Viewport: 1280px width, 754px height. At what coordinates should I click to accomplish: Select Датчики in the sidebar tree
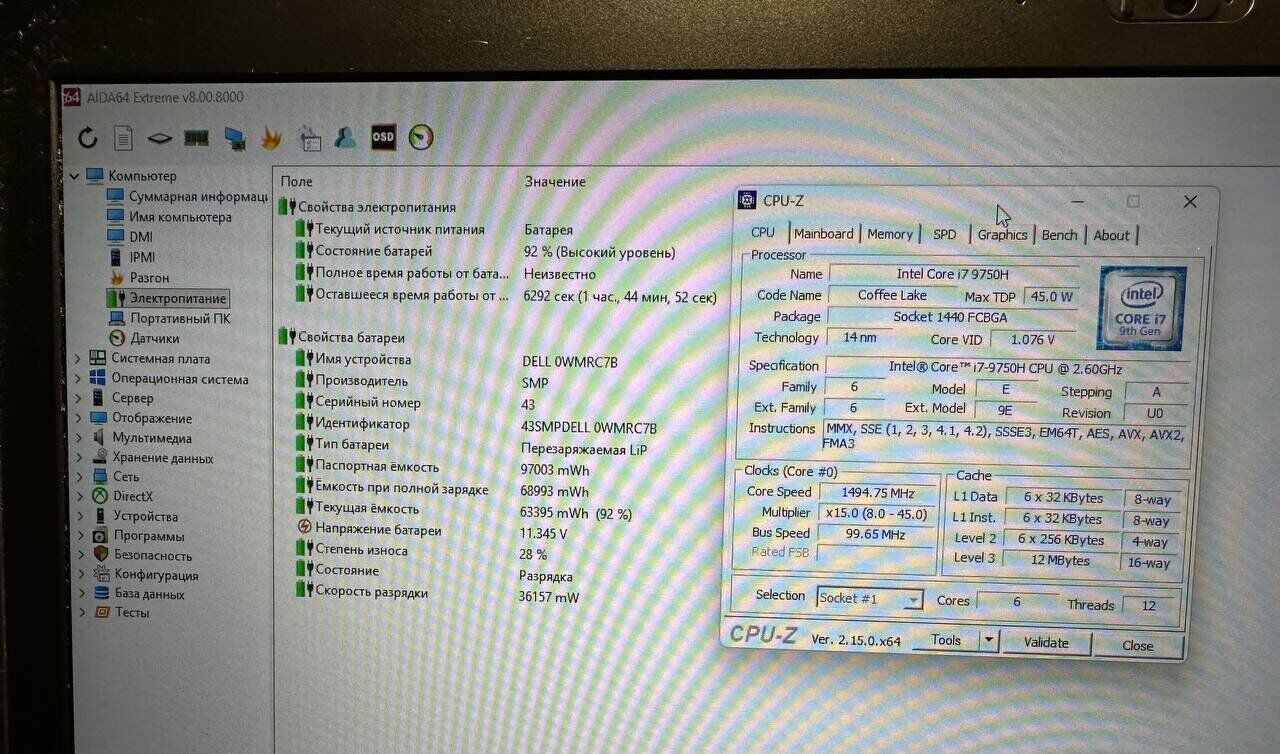154,338
